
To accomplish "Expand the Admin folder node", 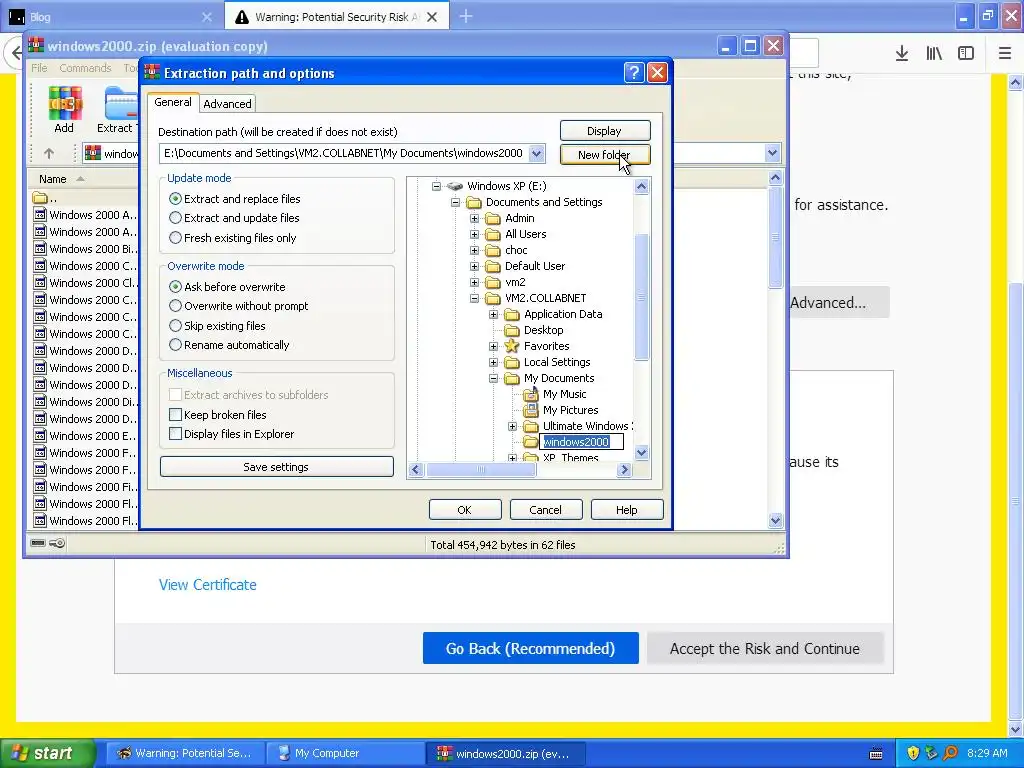I will click(x=475, y=218).
